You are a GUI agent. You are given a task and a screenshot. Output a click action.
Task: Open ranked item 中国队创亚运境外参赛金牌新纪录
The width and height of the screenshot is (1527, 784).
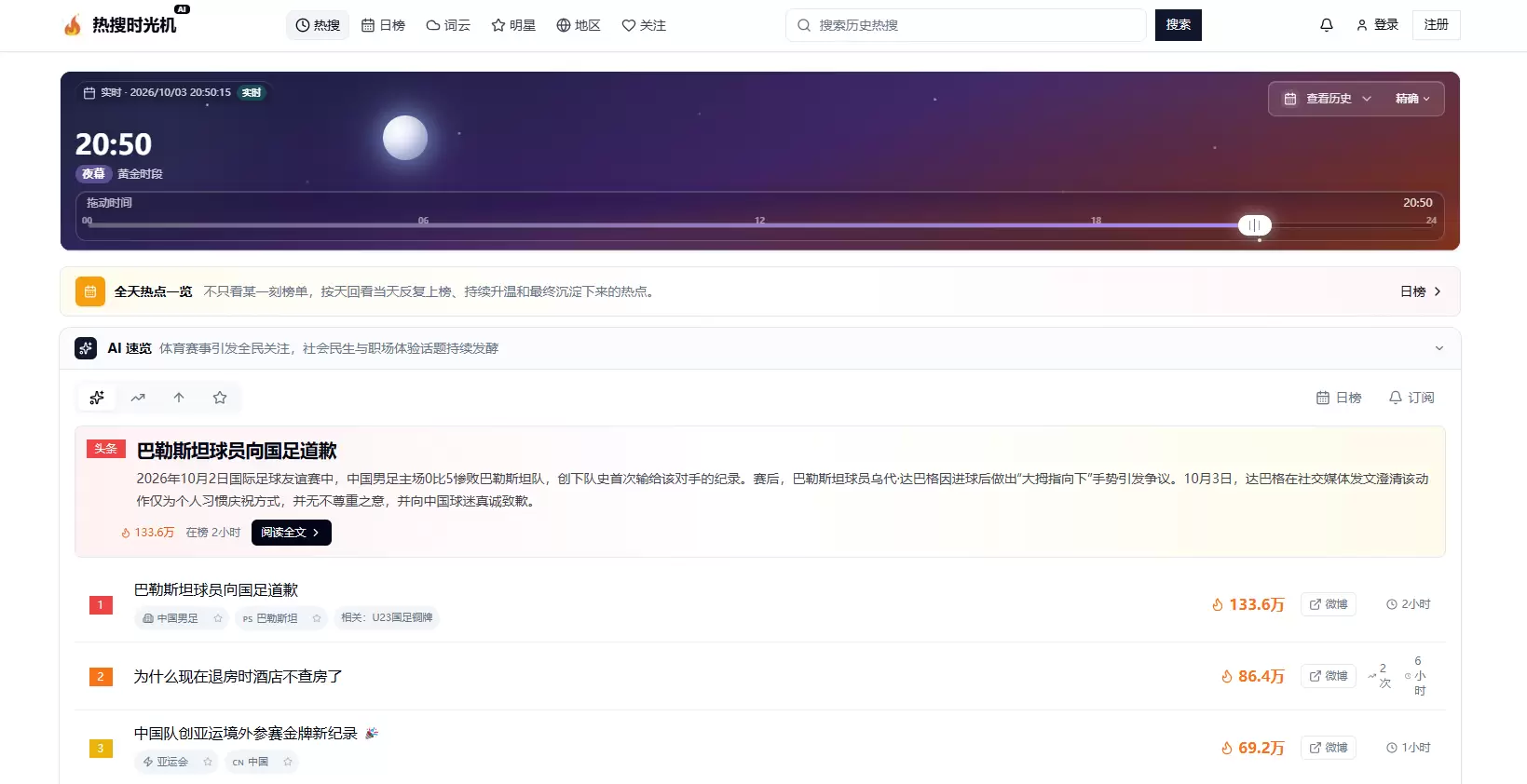coord(246,734)
